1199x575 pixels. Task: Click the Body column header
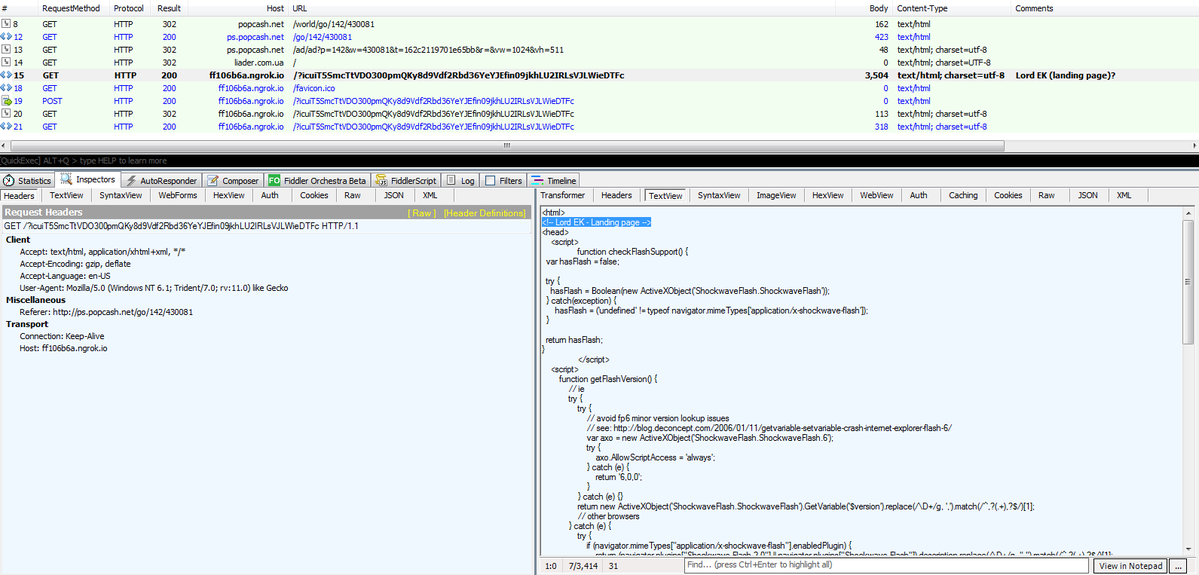pyautogui.click(x=864, y=8)
